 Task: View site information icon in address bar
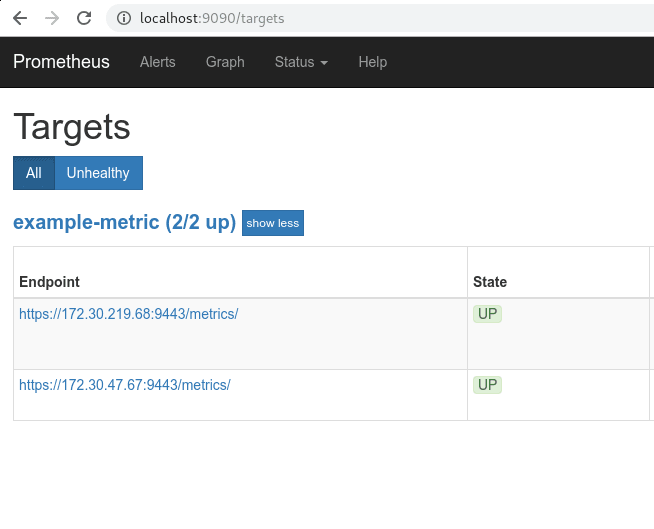point(123,18)
